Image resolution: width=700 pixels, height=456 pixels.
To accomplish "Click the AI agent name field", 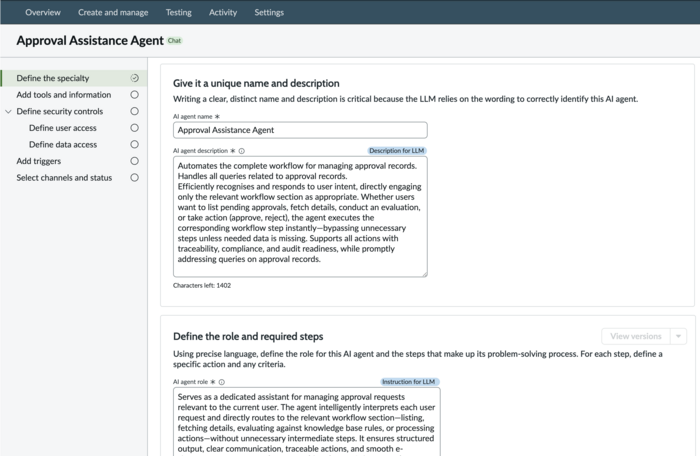I will (x=300, y=130).
